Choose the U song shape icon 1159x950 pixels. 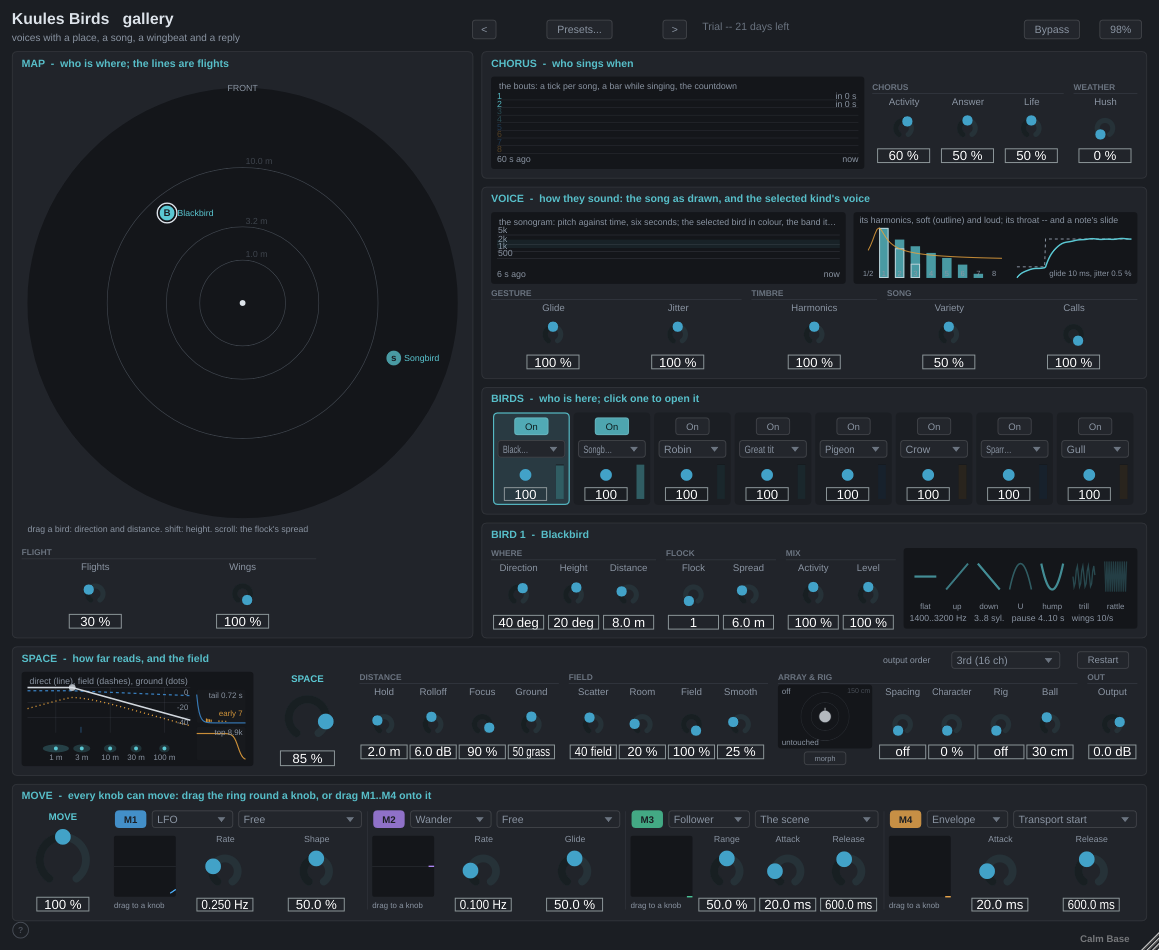point(1020,577)
